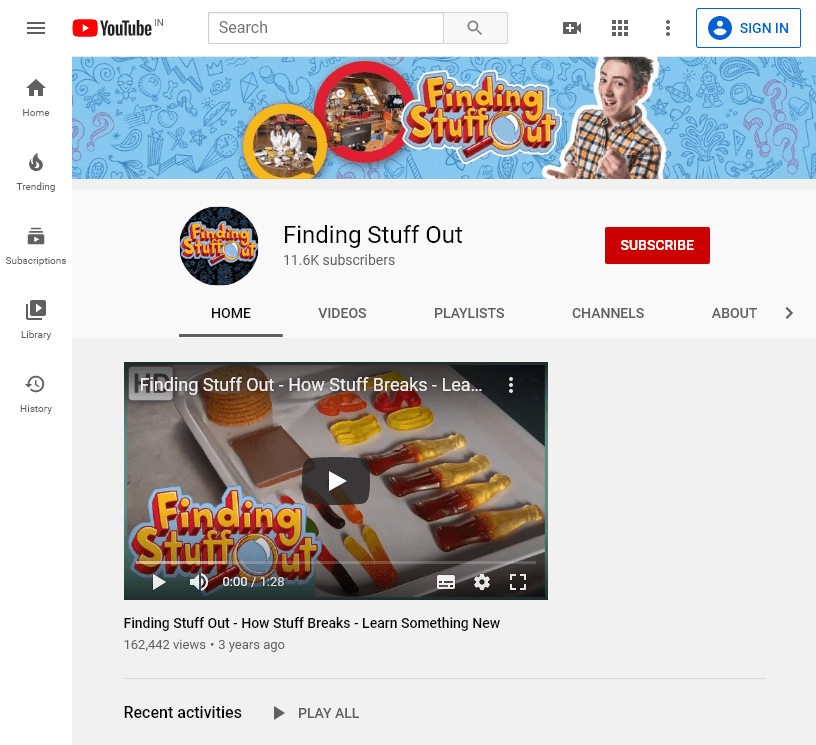
Task: Open Library in the sidebar
Action: pos(36,320)
